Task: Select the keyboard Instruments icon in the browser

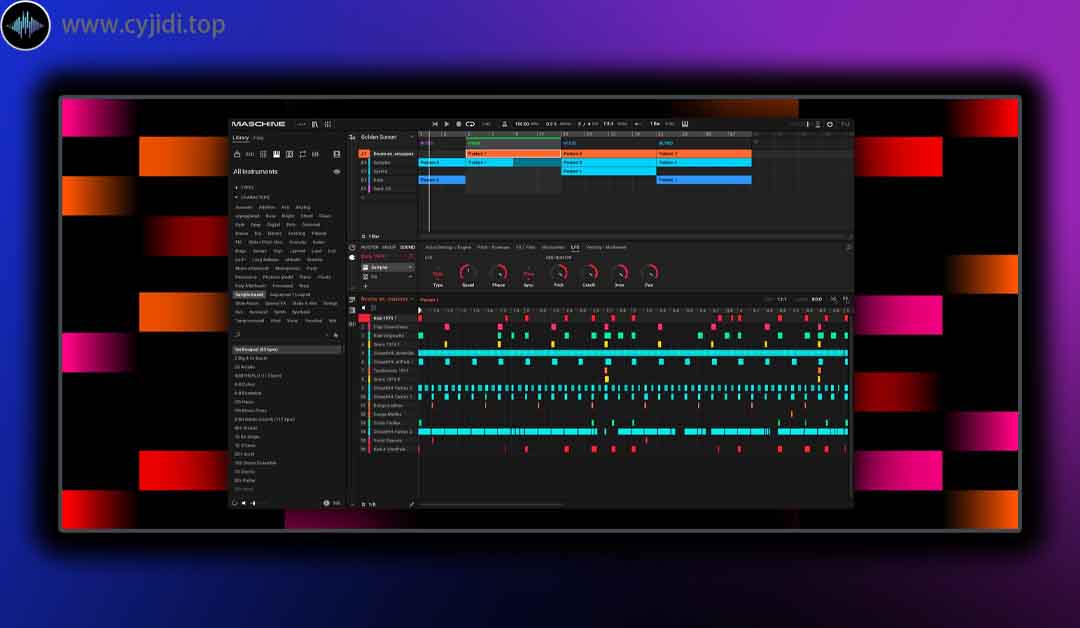Action: 276,154
